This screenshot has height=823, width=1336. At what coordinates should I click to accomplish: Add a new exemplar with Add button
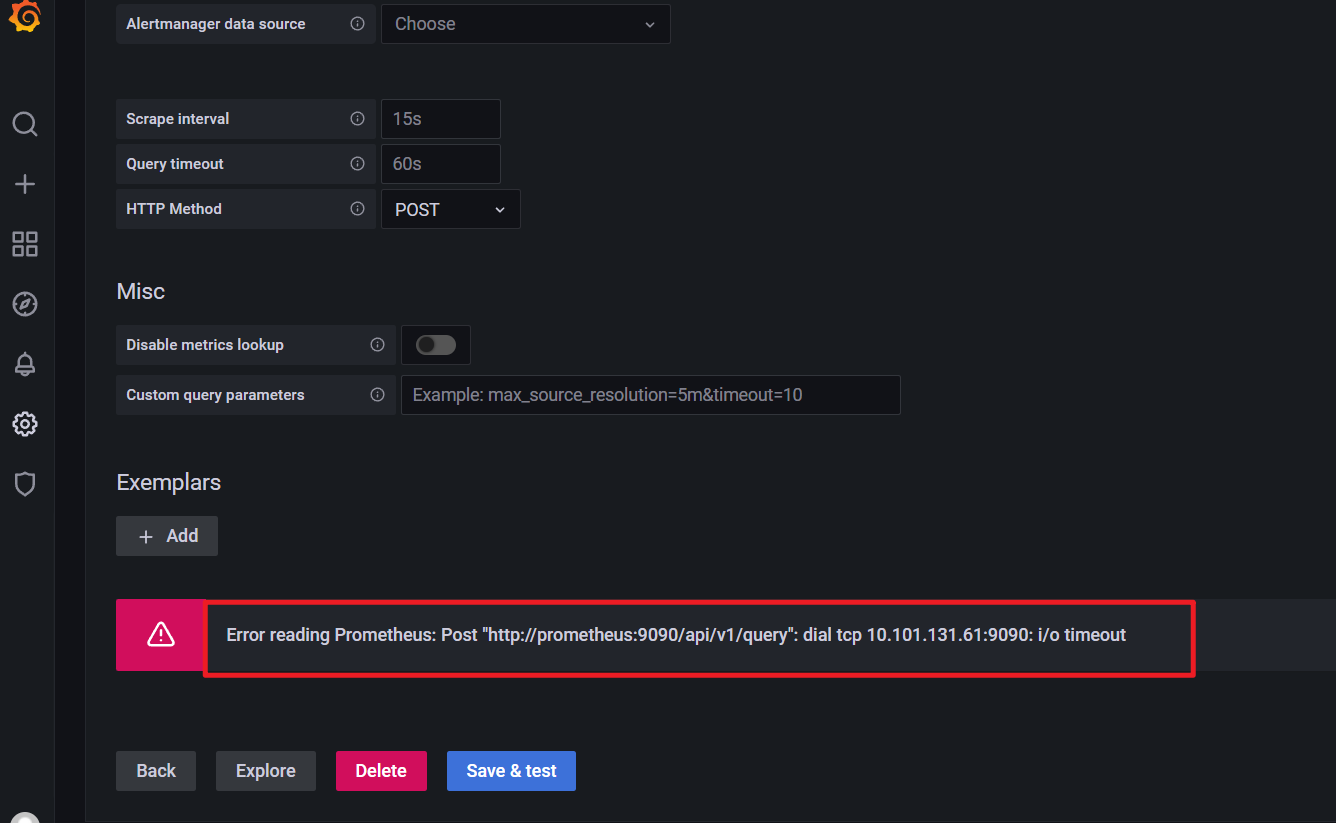pos(167,536)
